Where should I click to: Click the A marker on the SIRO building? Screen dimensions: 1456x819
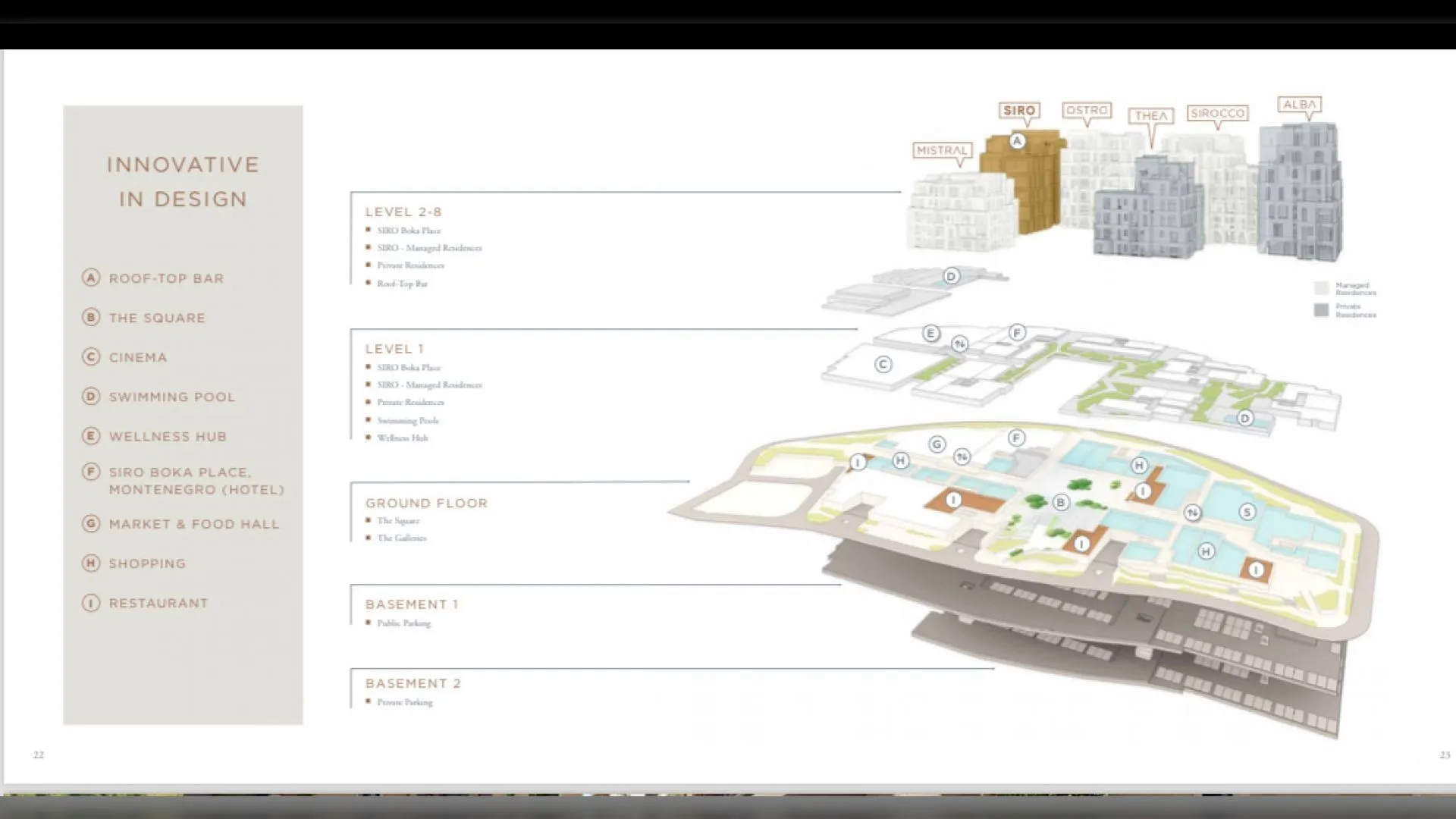pyautogui.click(x=1018, y=141)
